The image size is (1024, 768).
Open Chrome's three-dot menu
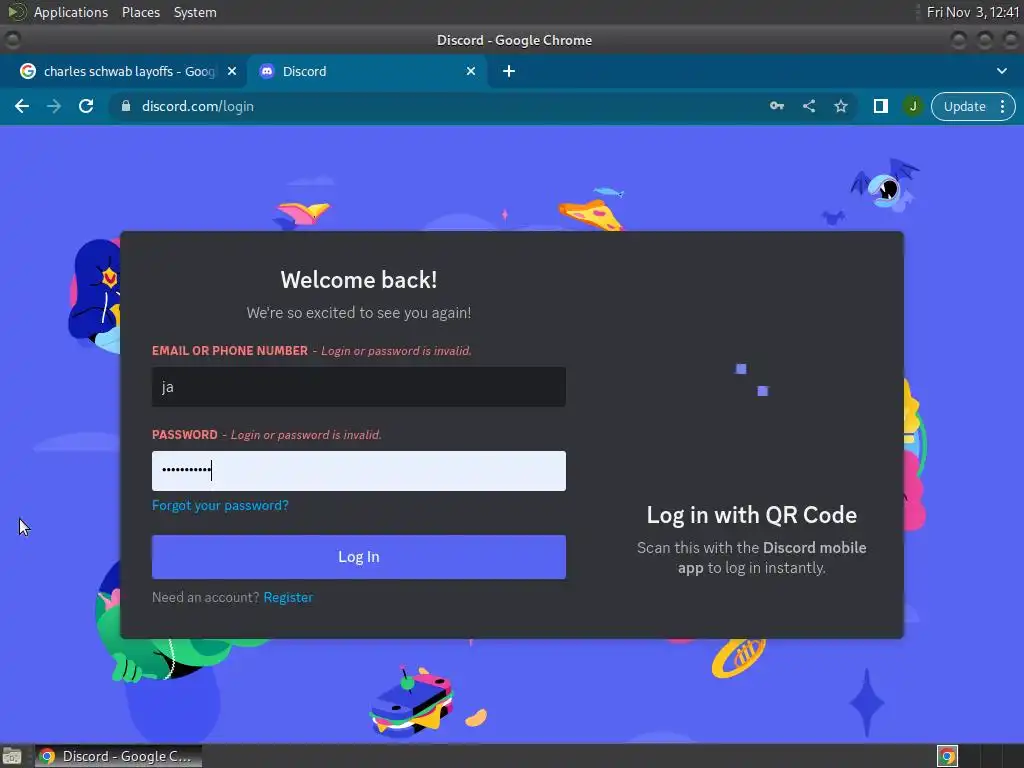(x=1002, y=106)
